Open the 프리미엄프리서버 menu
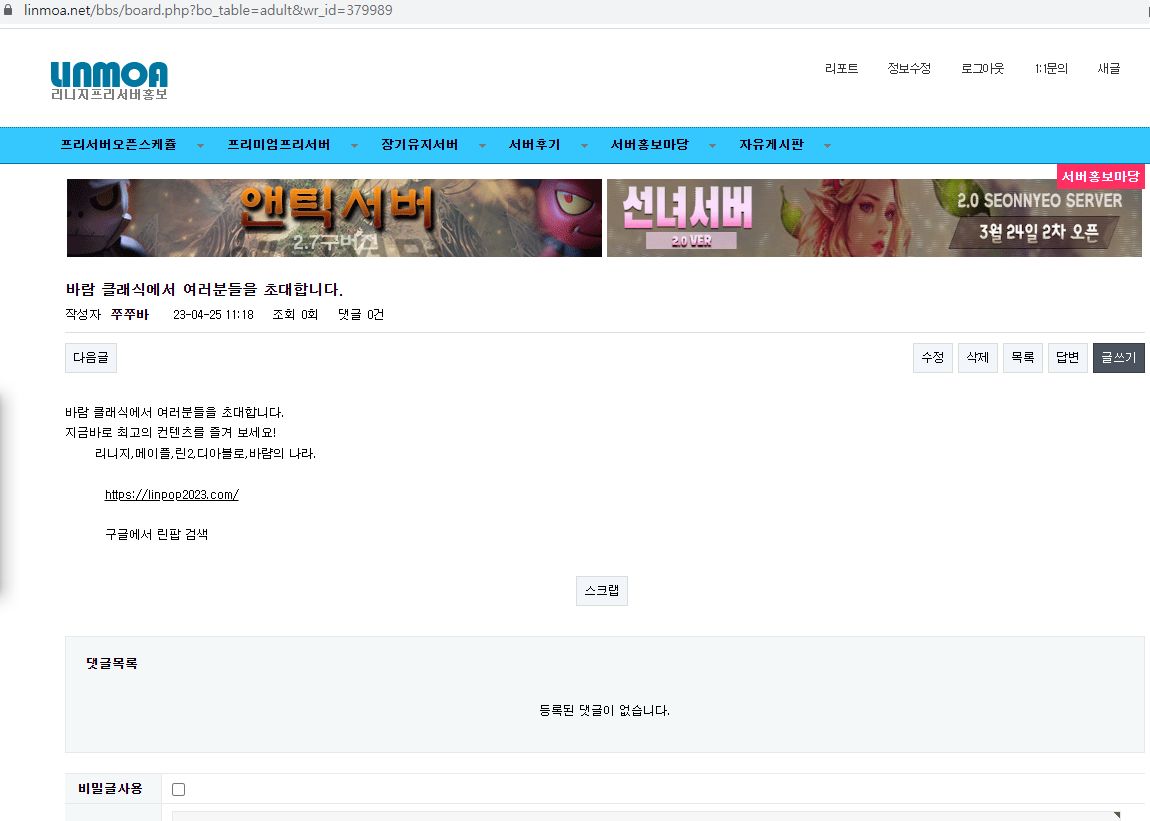Image resolution: width=1150 pixels, height=821 pixels. (x=279, y=145)
